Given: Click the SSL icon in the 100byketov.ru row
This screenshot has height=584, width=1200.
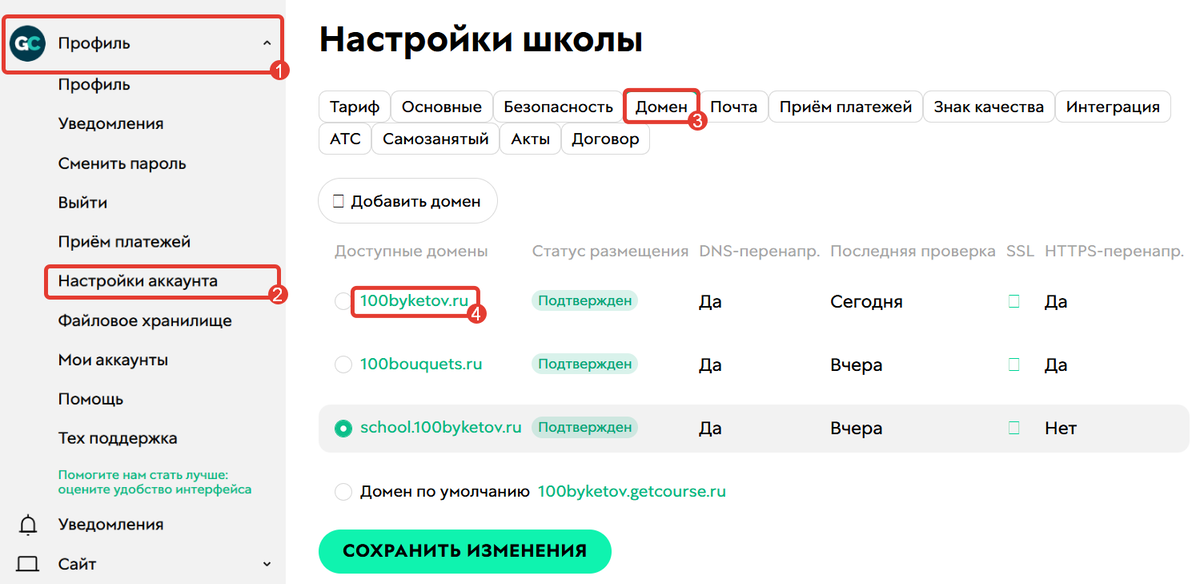Looking at the screenshot, I should (x=1014, y=301).
